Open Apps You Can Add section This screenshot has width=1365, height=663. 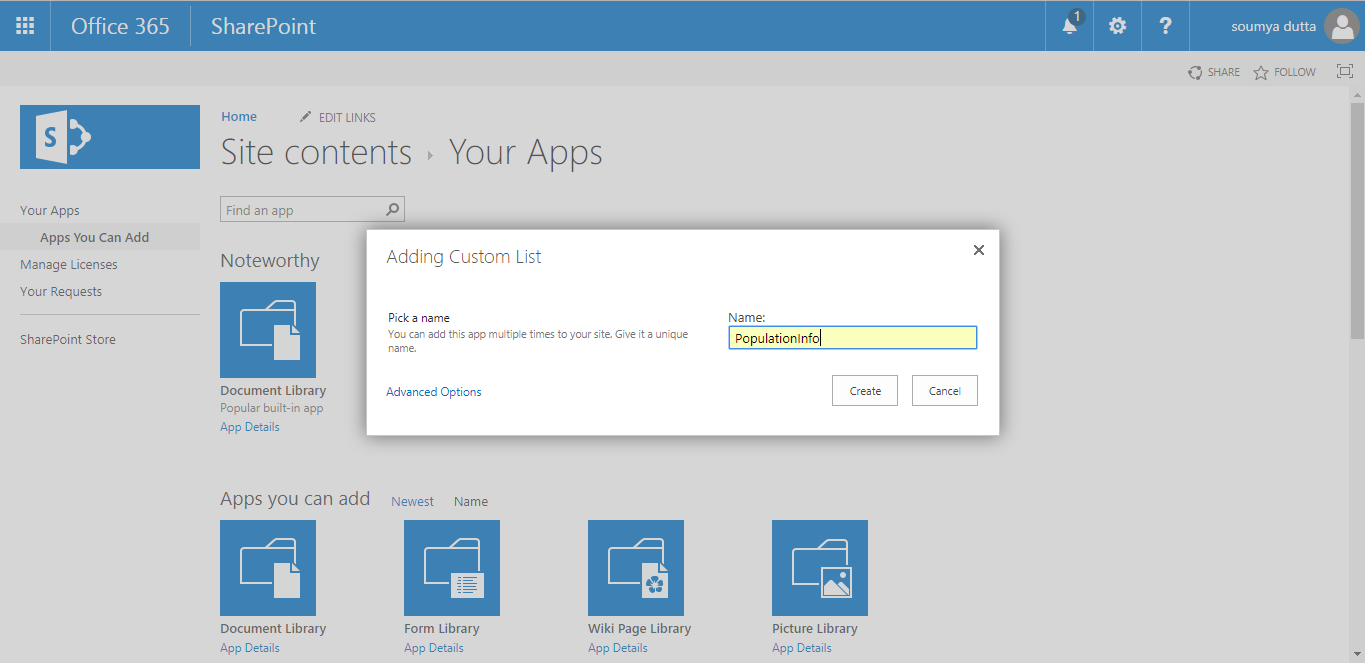[98, 236]
